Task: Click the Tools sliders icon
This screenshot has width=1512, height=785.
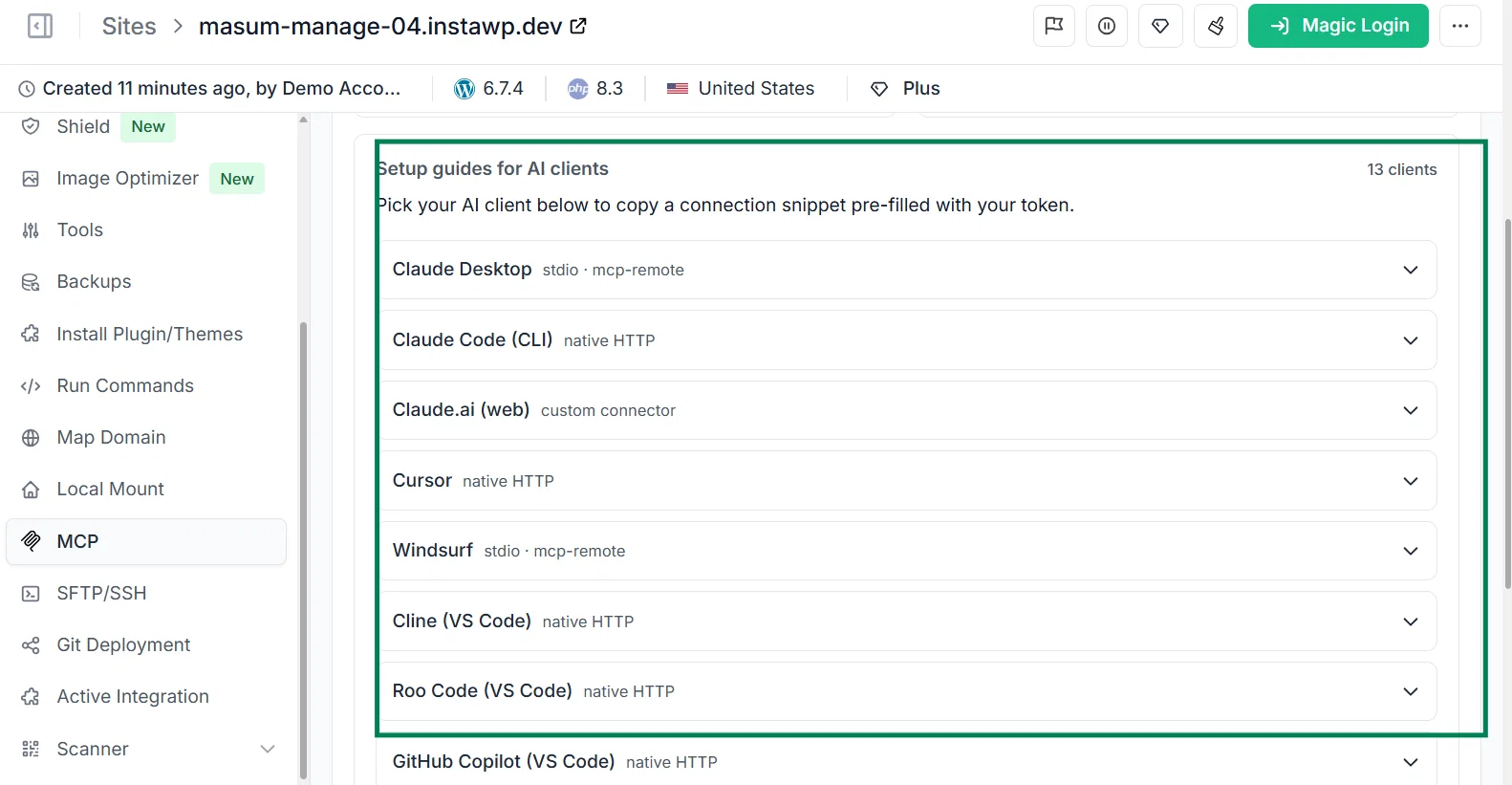Action: 31,230
